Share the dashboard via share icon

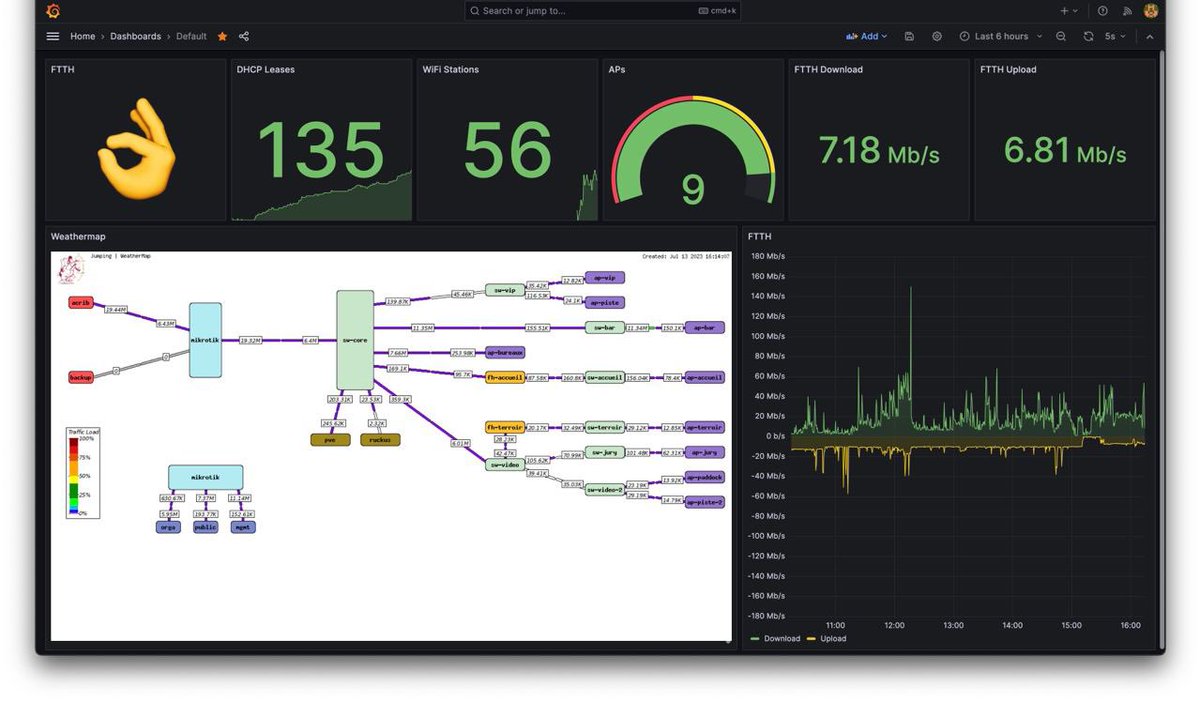pyautogui.click(x=244, y=36)
